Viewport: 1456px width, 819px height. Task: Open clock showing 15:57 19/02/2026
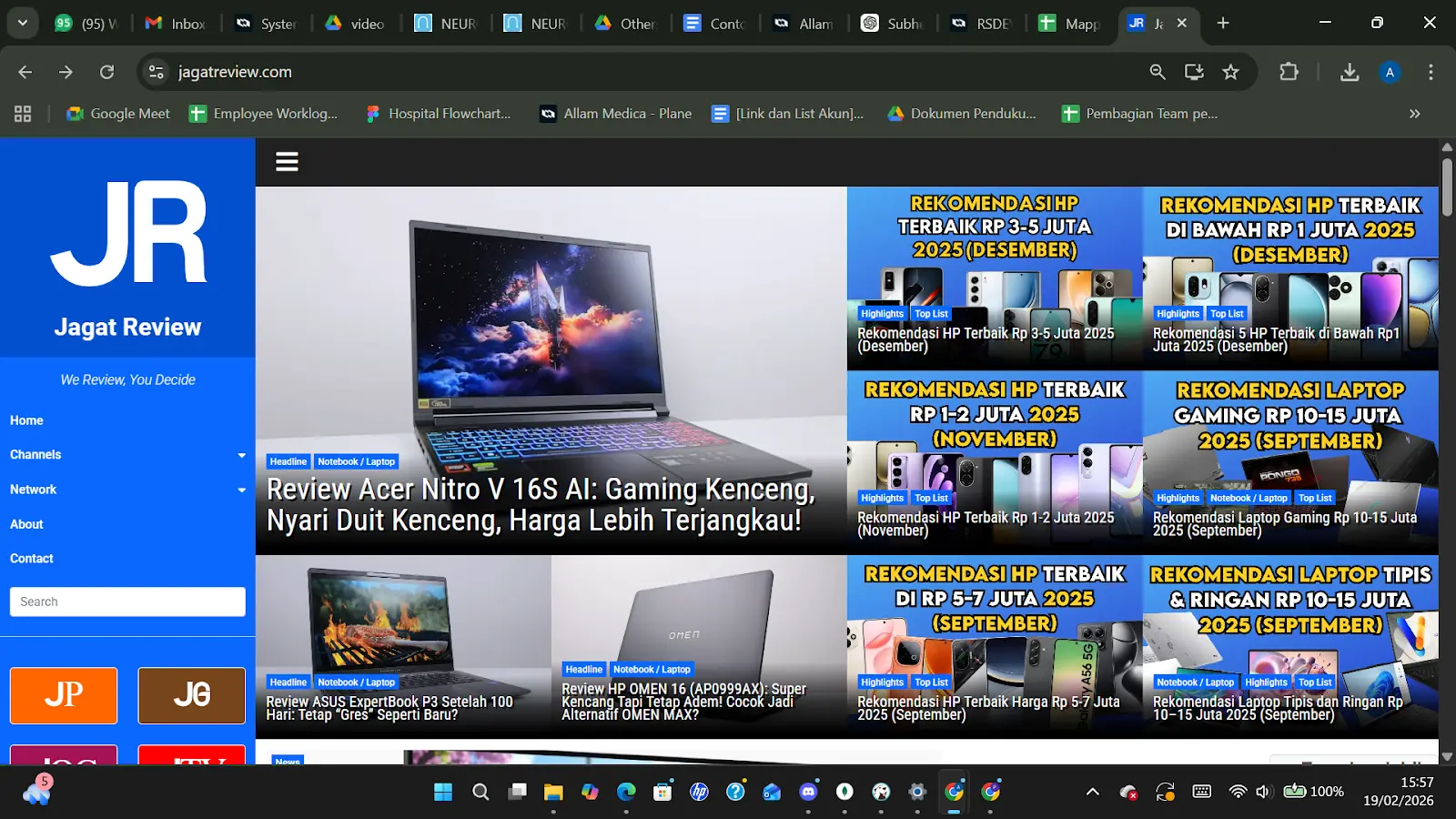(x=1399, y=792)
